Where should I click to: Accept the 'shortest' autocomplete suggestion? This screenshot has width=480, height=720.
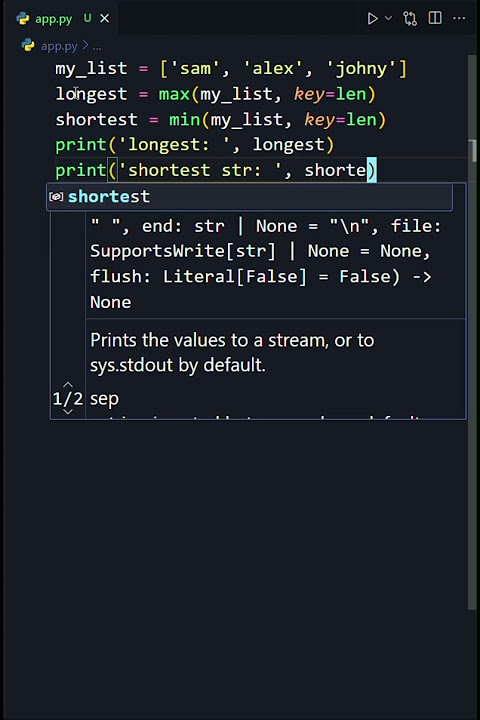(249, 197)
